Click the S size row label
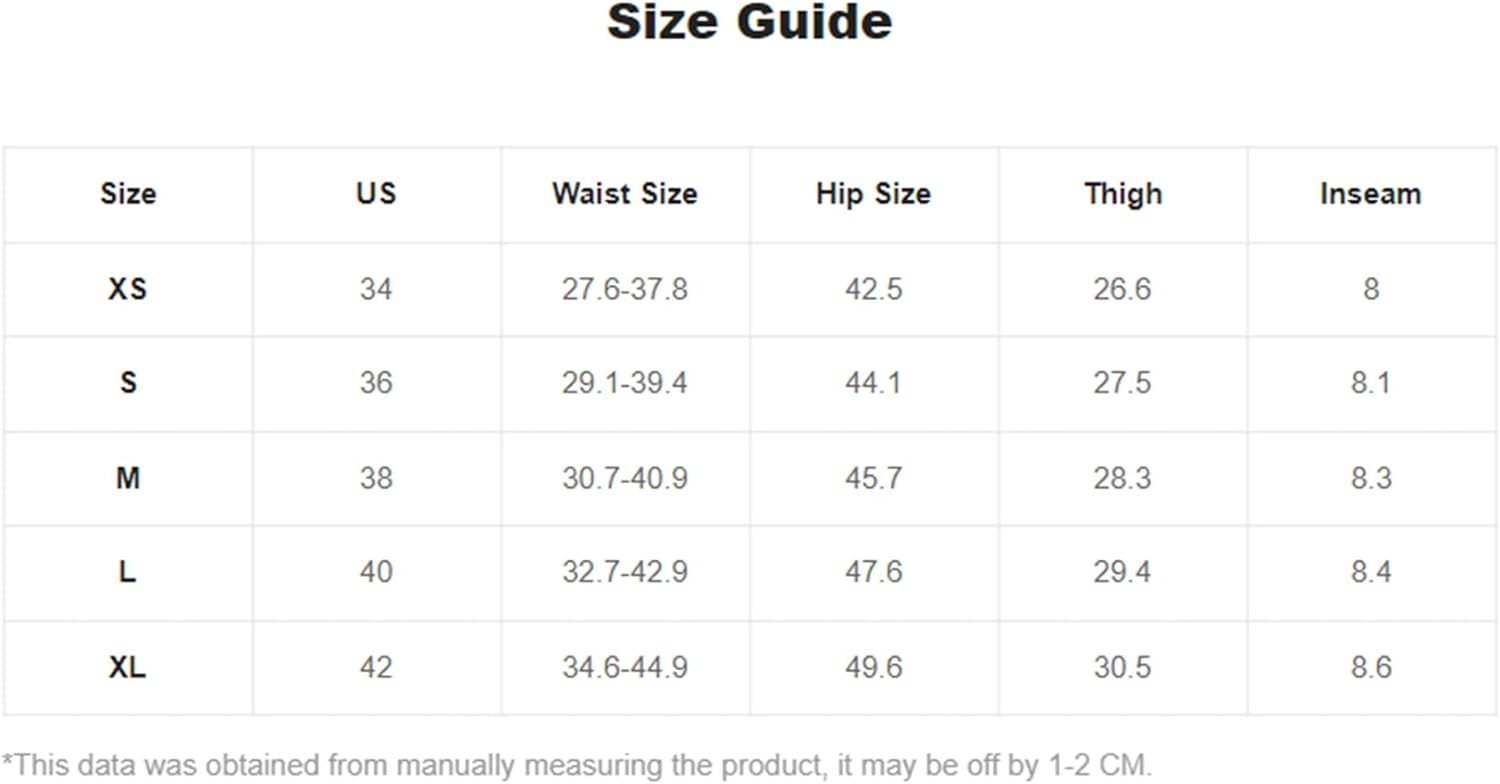 pyautogui.click(x=128, y=383)
